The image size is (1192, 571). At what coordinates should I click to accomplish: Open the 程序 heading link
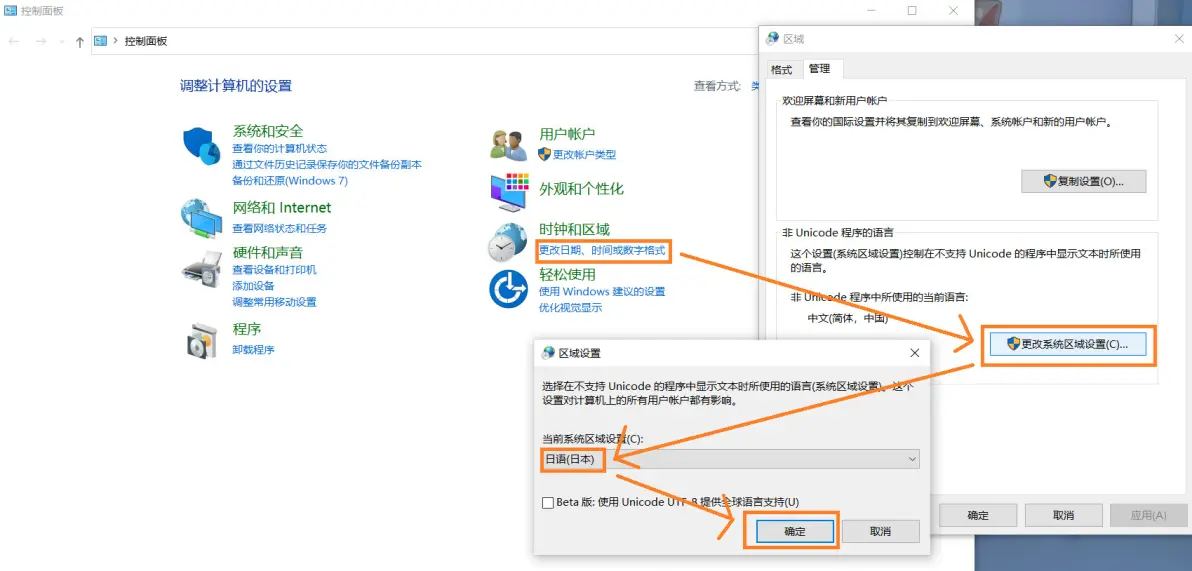pyautogui.click(x=246, y=329)
